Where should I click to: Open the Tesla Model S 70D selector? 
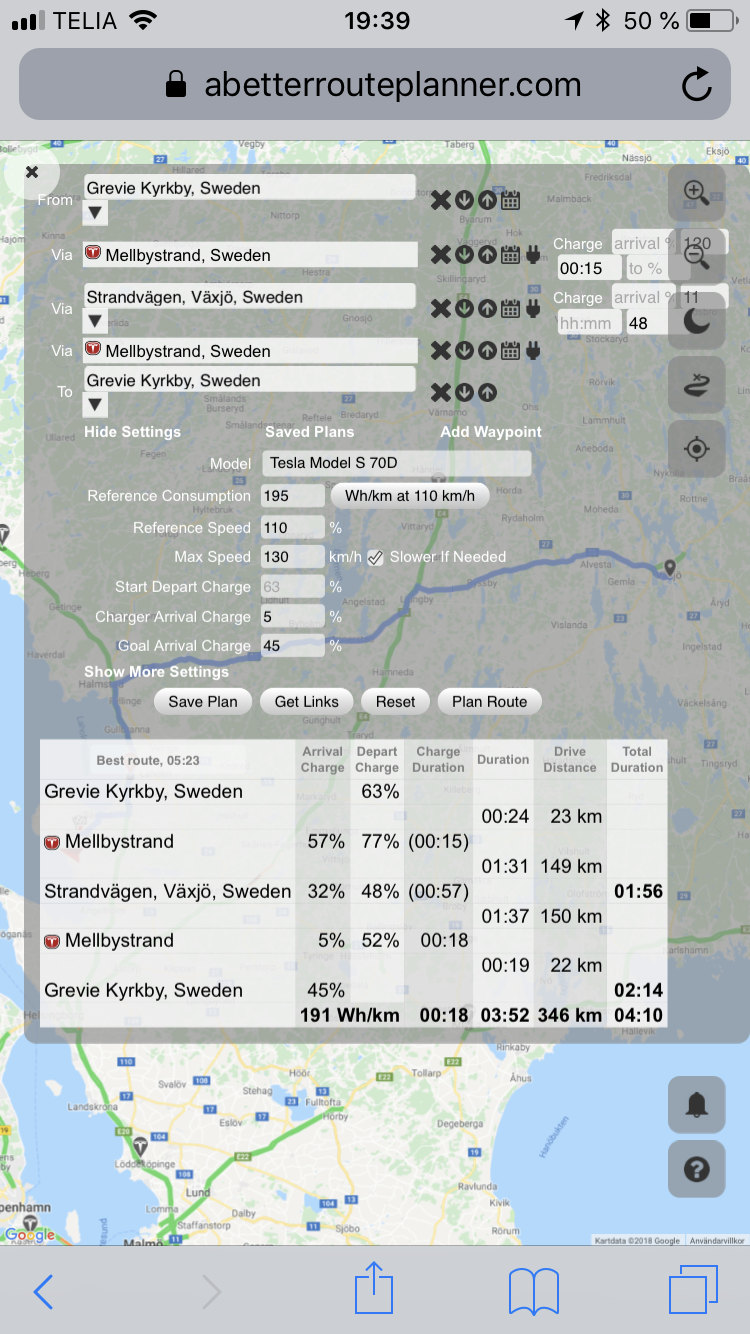pos(396,464)
